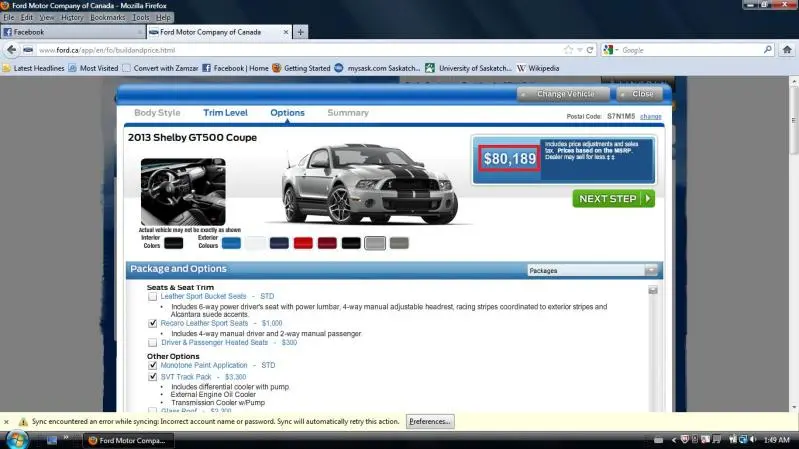This screenshot has width=799, height=449.
Task: Open the Windows Start orb
Action: [16, 439]
